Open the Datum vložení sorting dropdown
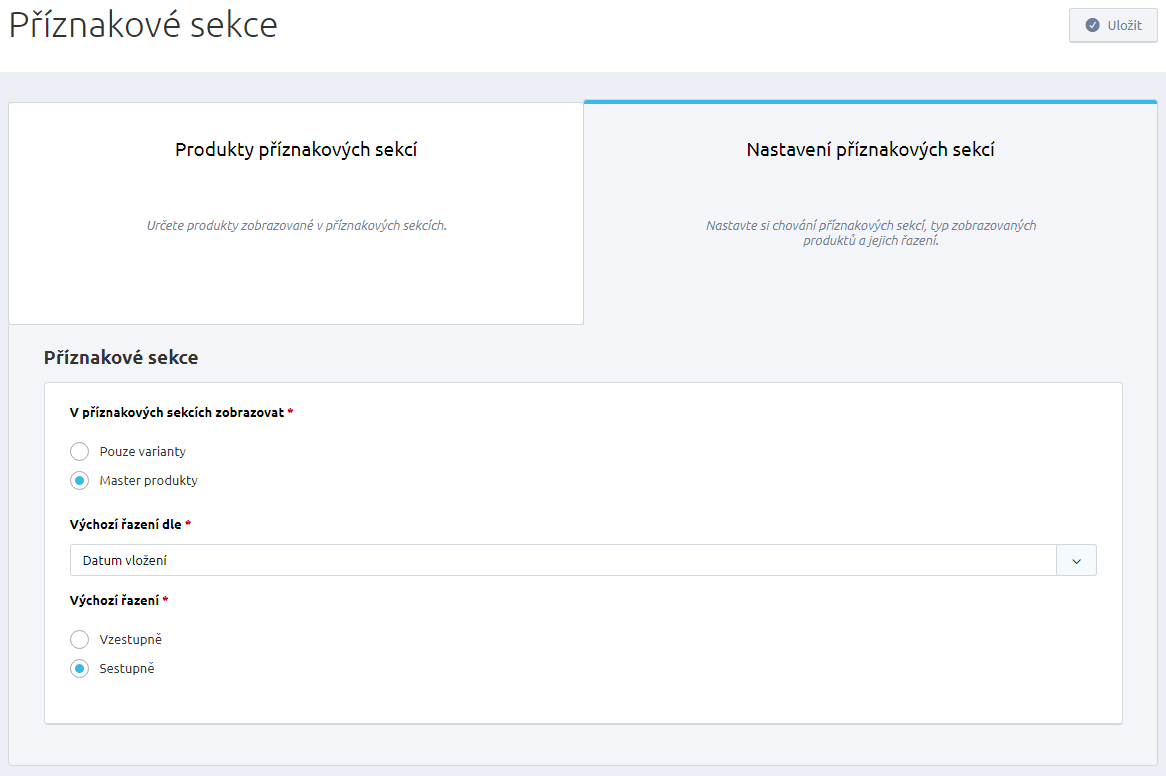Image resolution: width=1166 pixels, height=776 pixels. click(583, 560)
